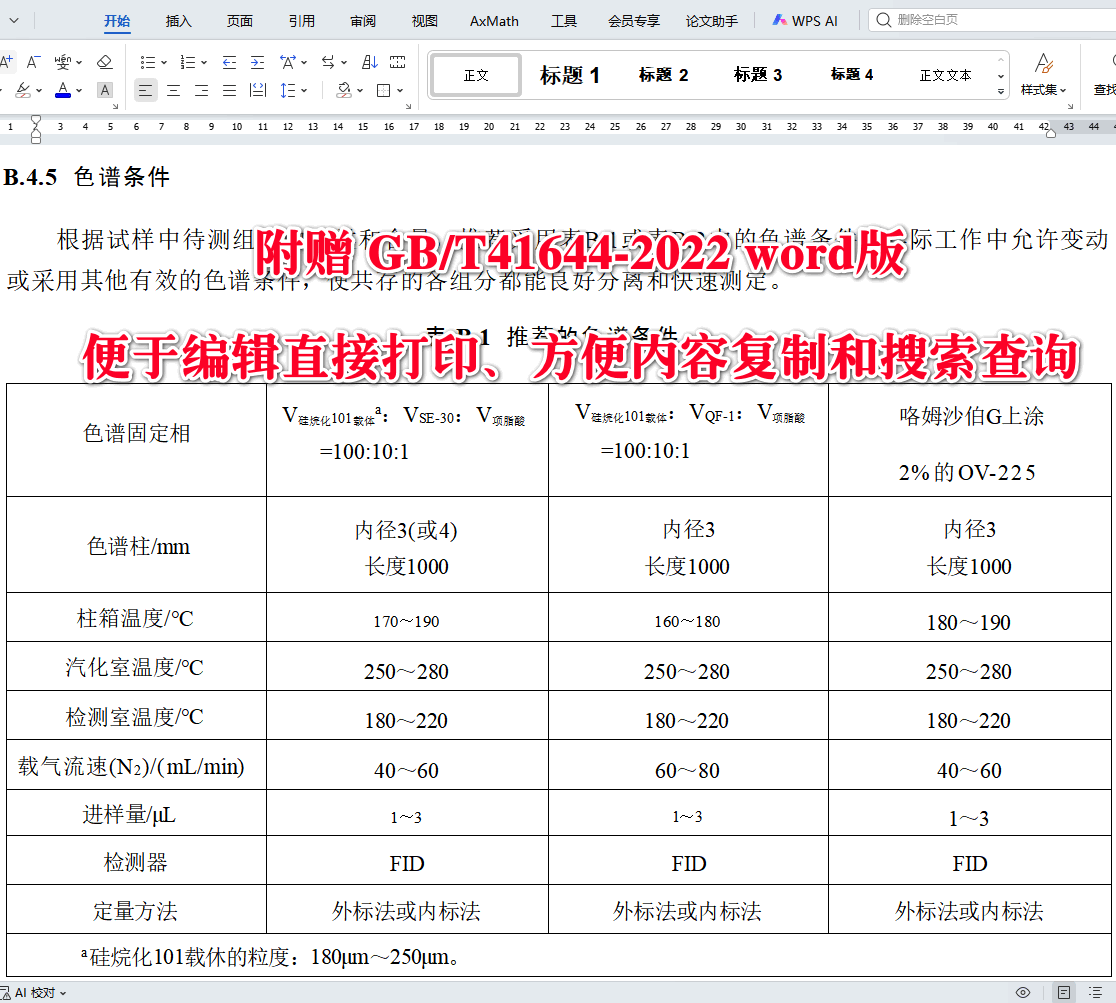
Task: Expand the styles gallery fully
Action: tap(1001, 91)
